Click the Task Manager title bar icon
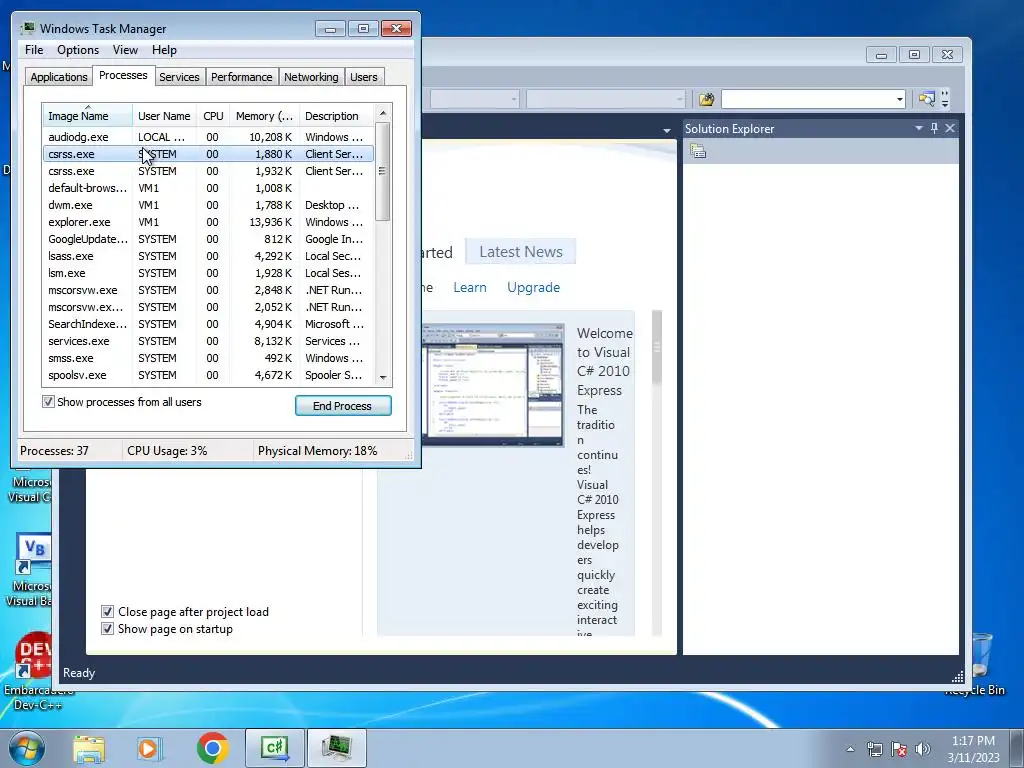1024x768 pixels. [x=27, y=28]
